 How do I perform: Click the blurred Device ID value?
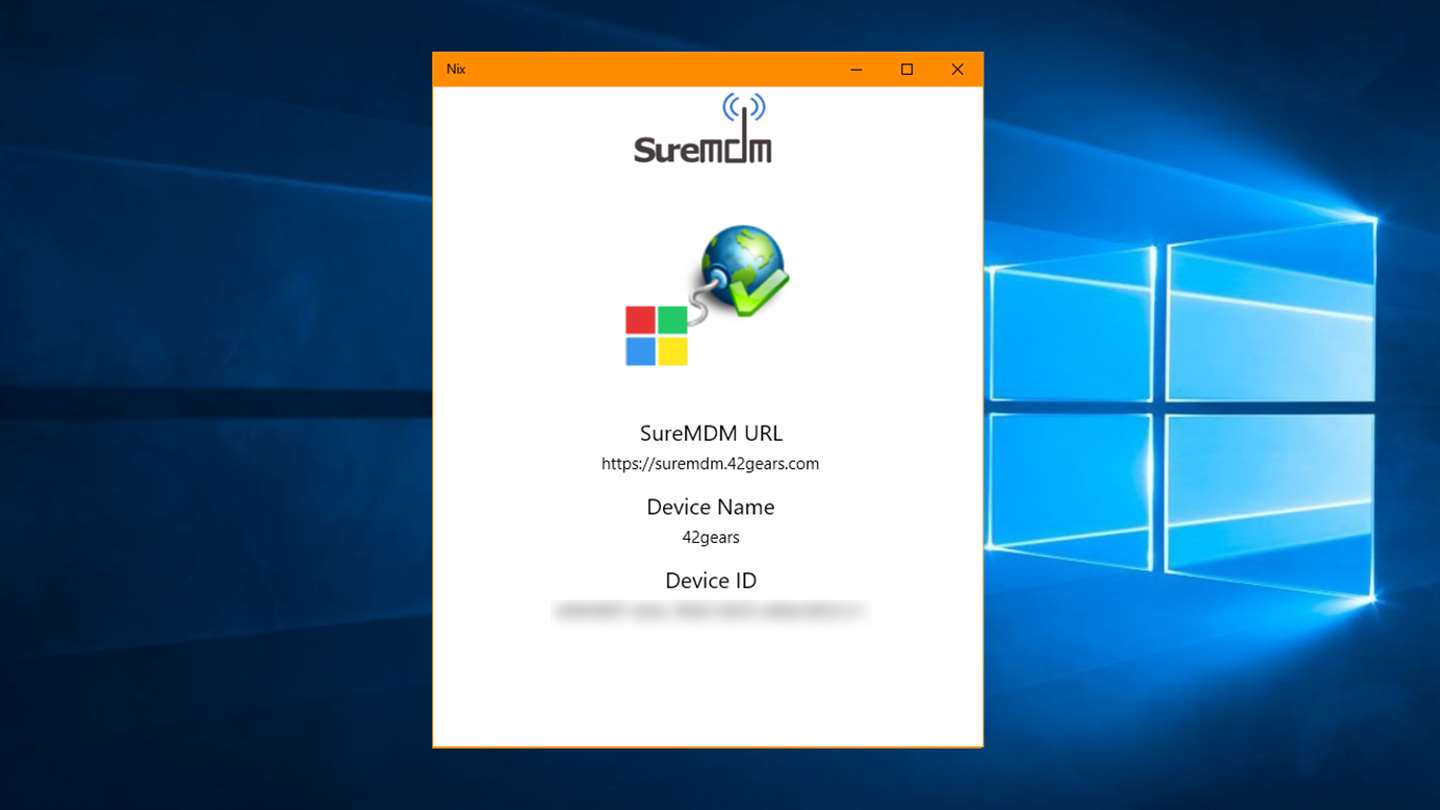pyautogui.click(x=710, y=611)
